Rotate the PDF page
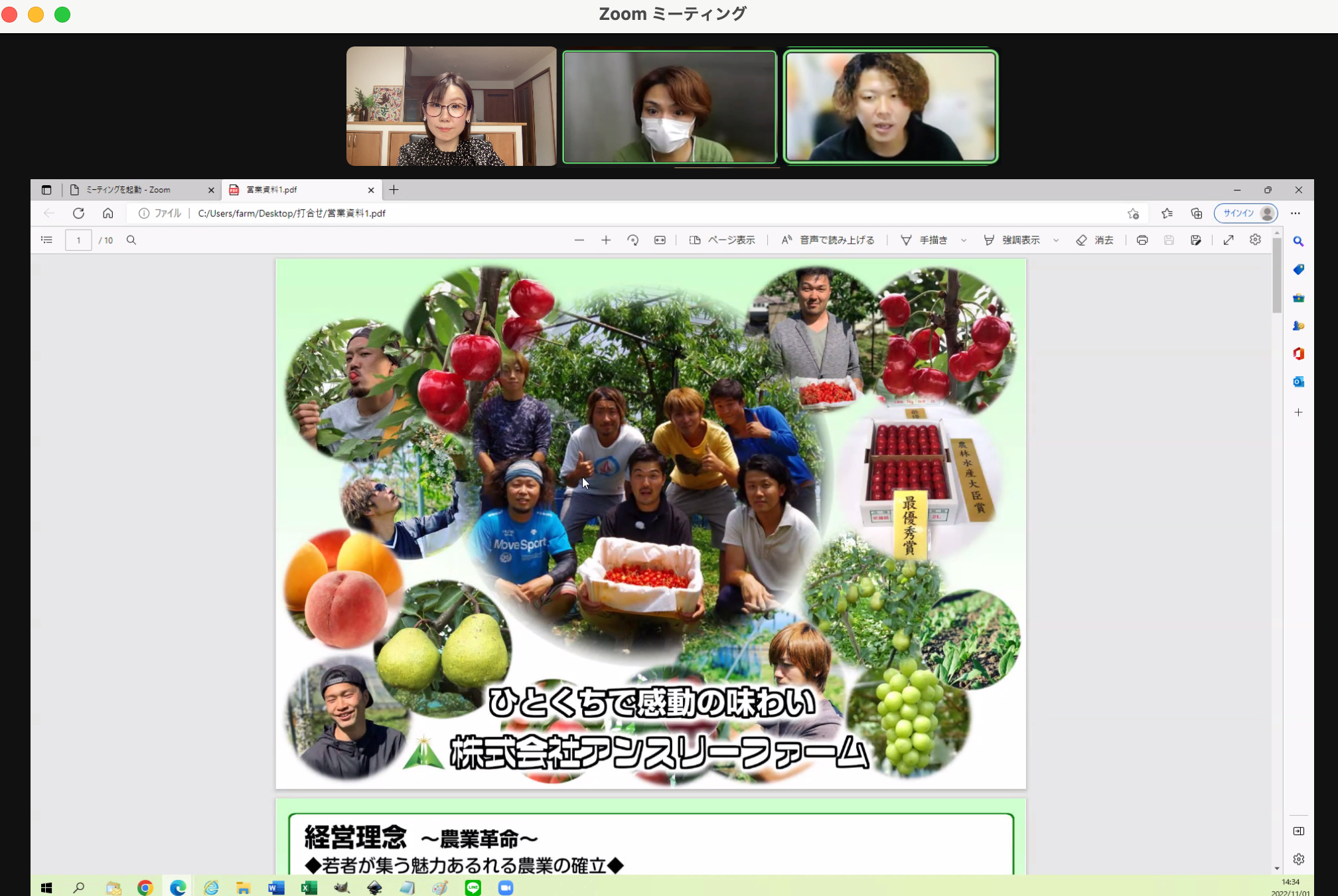The height and width of the screenshot is (896, 1338). click(632, 240)
